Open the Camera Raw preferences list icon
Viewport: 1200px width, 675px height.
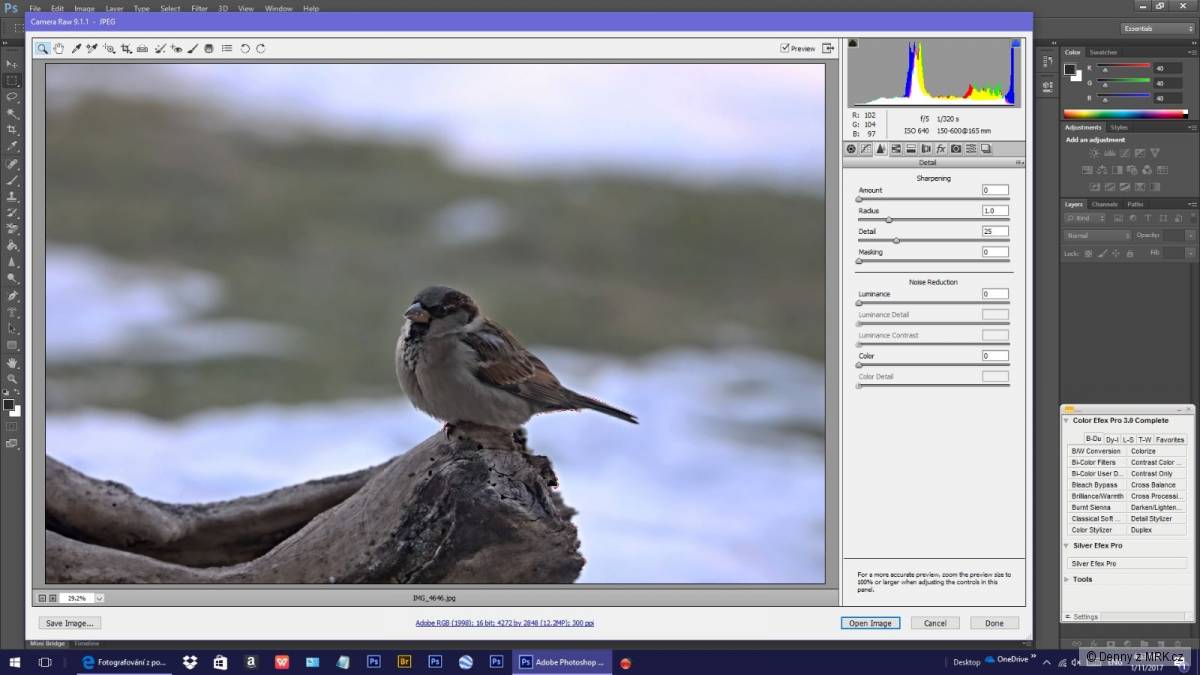(227, 48)
